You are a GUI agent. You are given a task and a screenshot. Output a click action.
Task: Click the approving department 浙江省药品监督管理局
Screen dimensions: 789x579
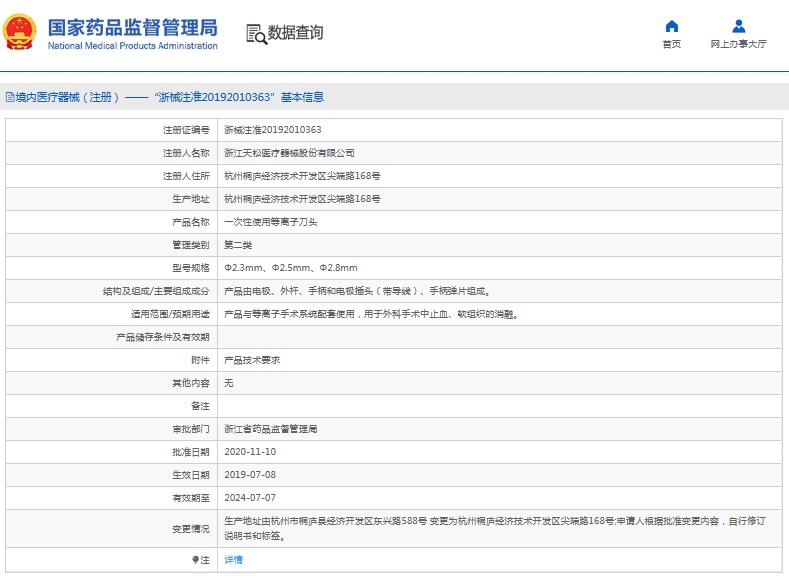point(270,429)
